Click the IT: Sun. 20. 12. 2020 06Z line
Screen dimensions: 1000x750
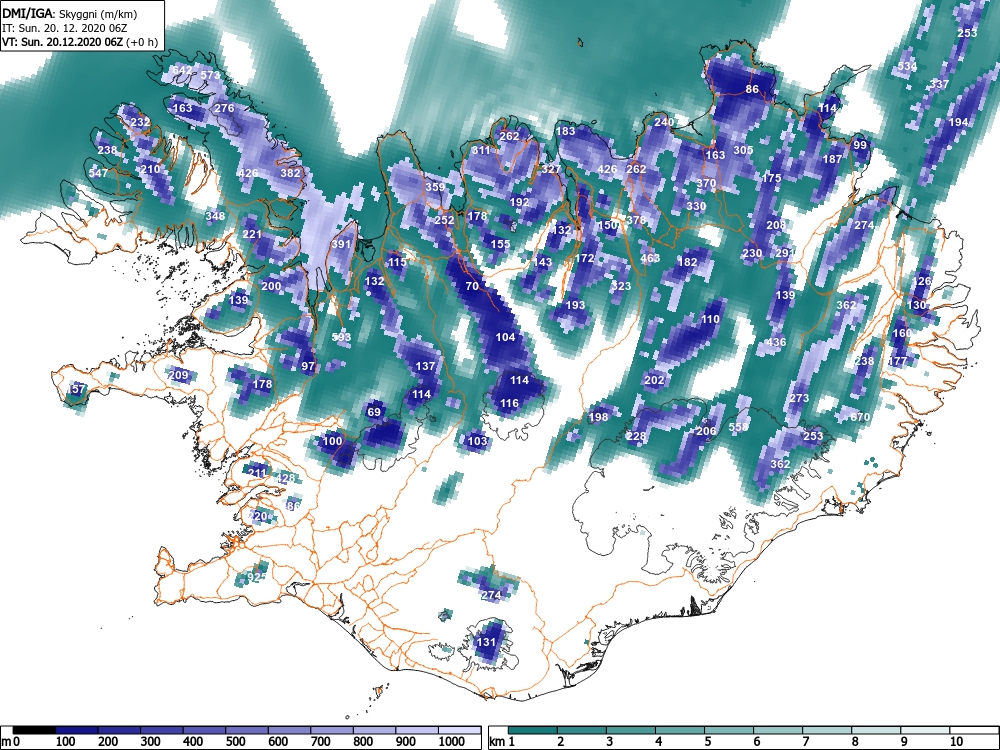coord(65,28)
